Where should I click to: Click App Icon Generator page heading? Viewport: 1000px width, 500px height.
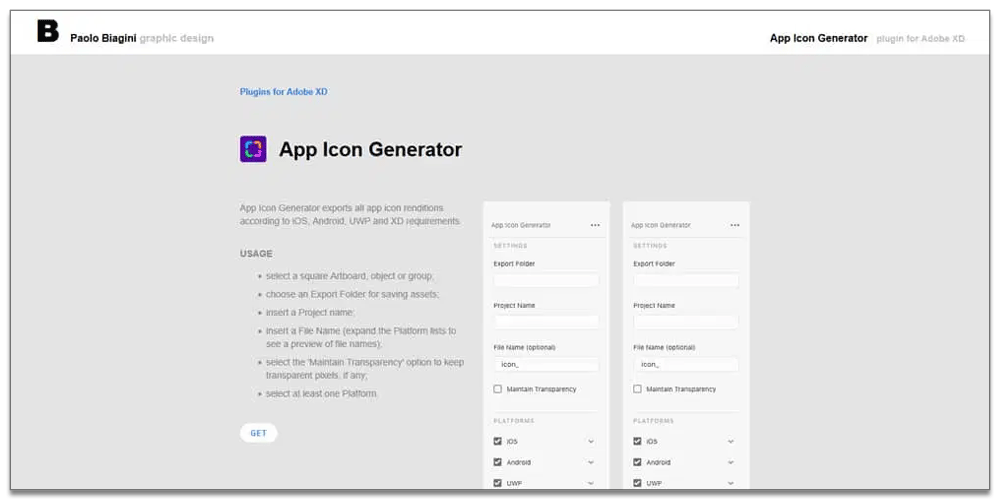click(x=371, y=149)
